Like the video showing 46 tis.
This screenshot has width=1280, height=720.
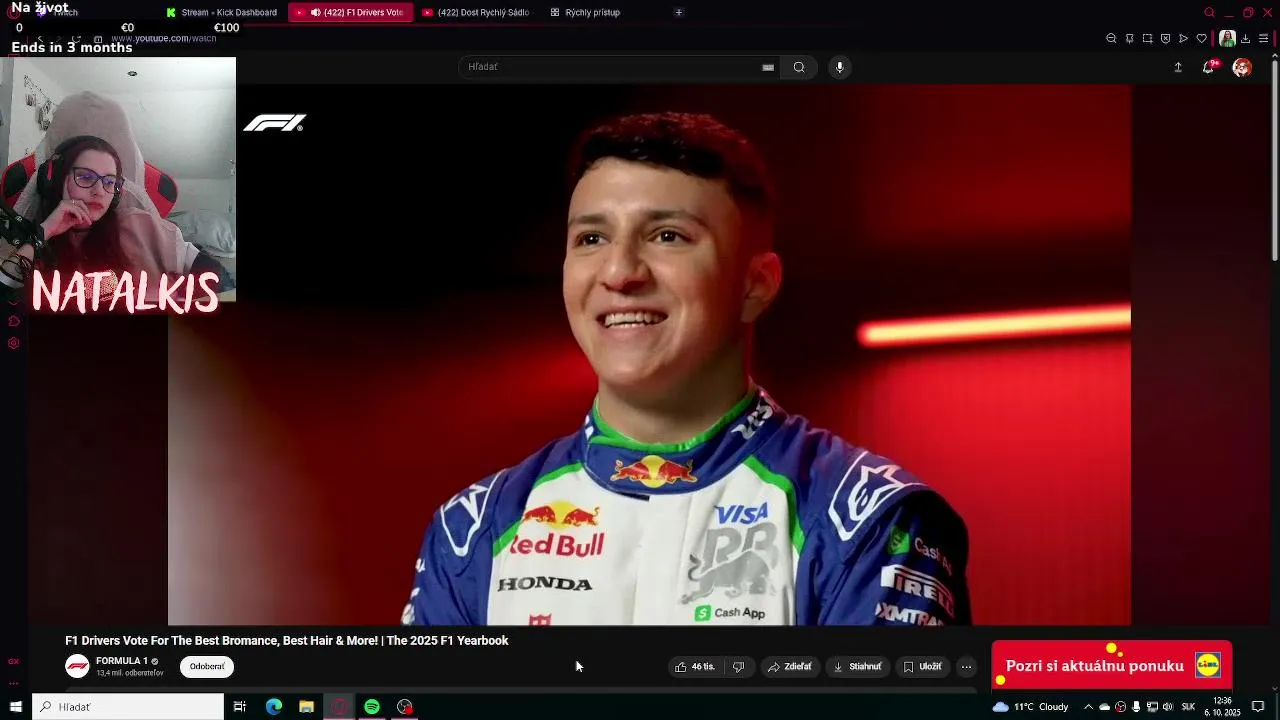[x=695, y=667]
